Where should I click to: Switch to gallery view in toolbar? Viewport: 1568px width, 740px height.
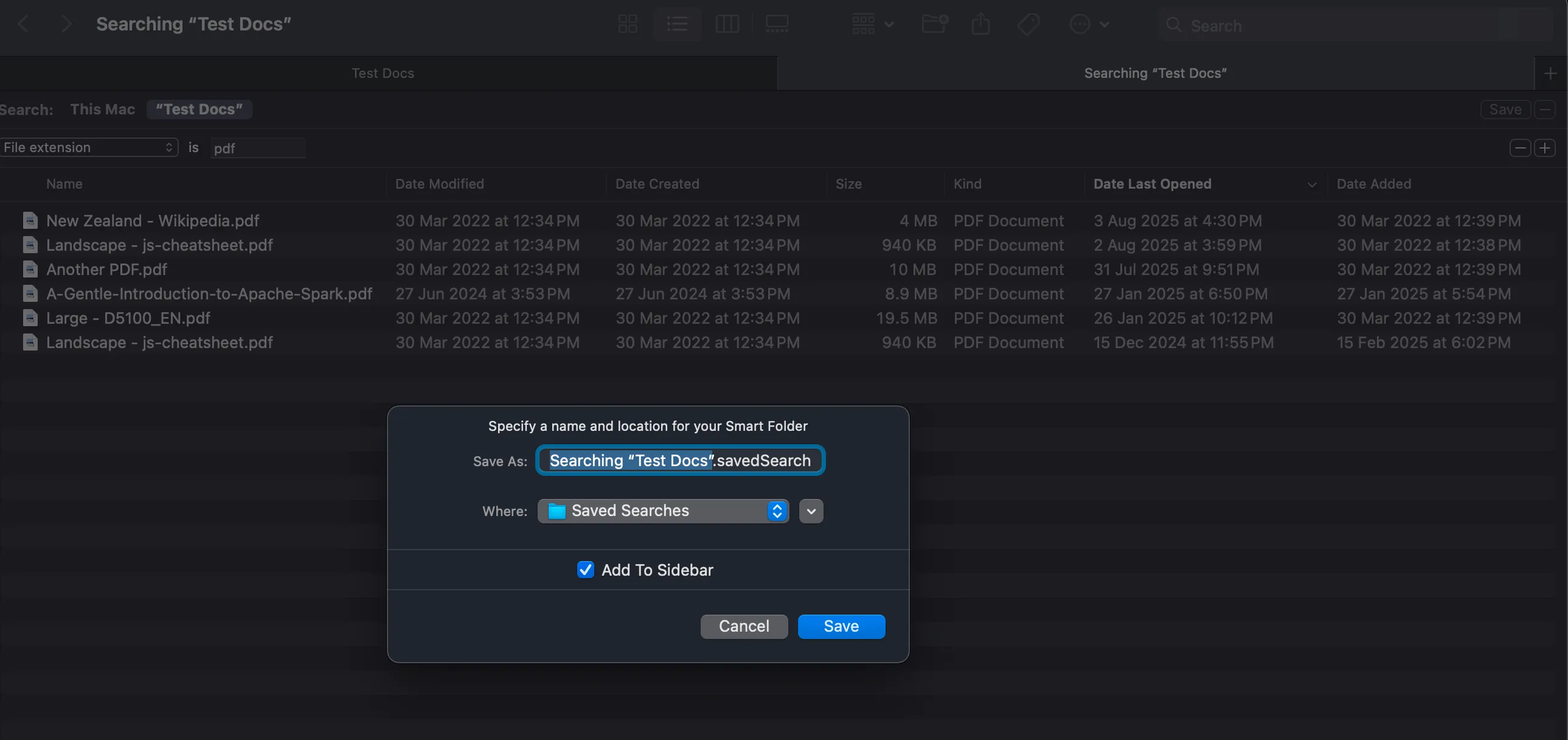(x=777, y=24)
